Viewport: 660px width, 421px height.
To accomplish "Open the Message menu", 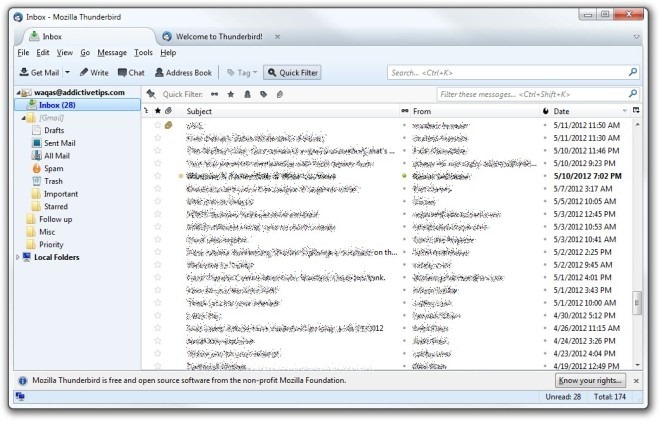I will (x=112, y=53).
